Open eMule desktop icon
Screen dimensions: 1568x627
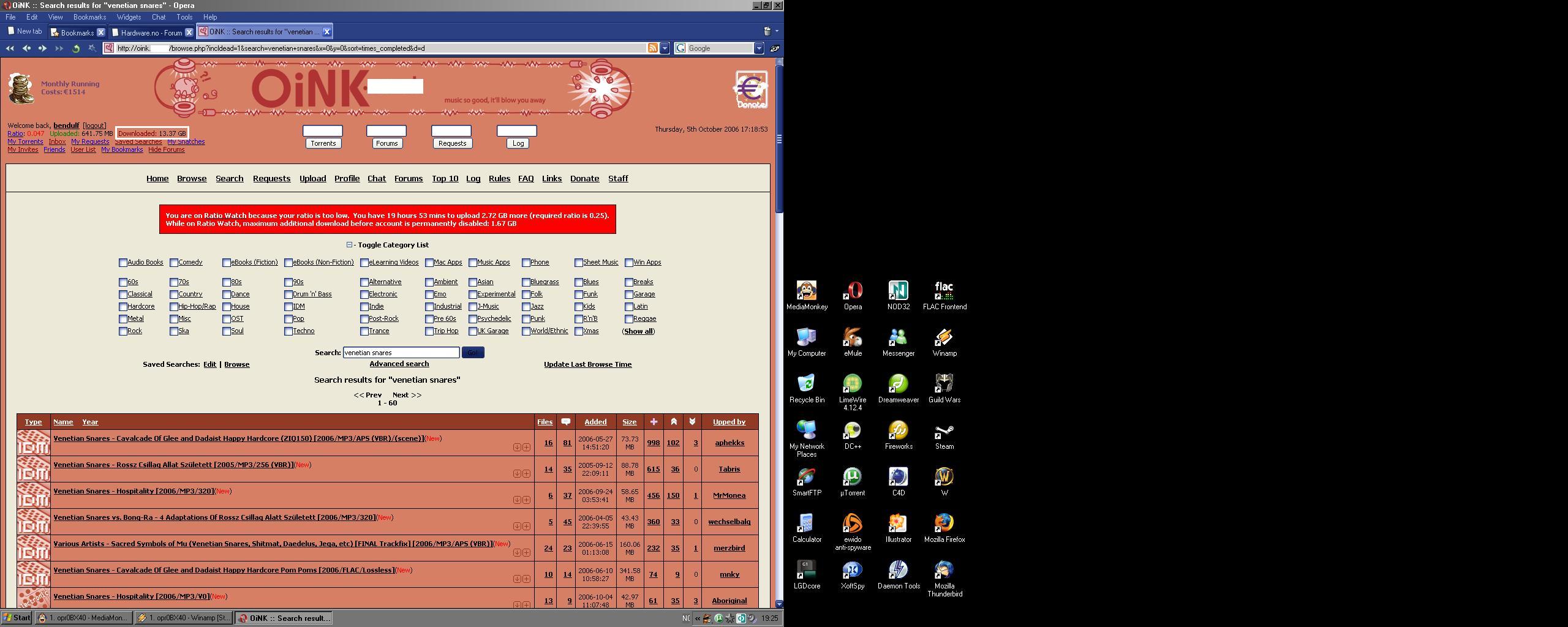853,342
